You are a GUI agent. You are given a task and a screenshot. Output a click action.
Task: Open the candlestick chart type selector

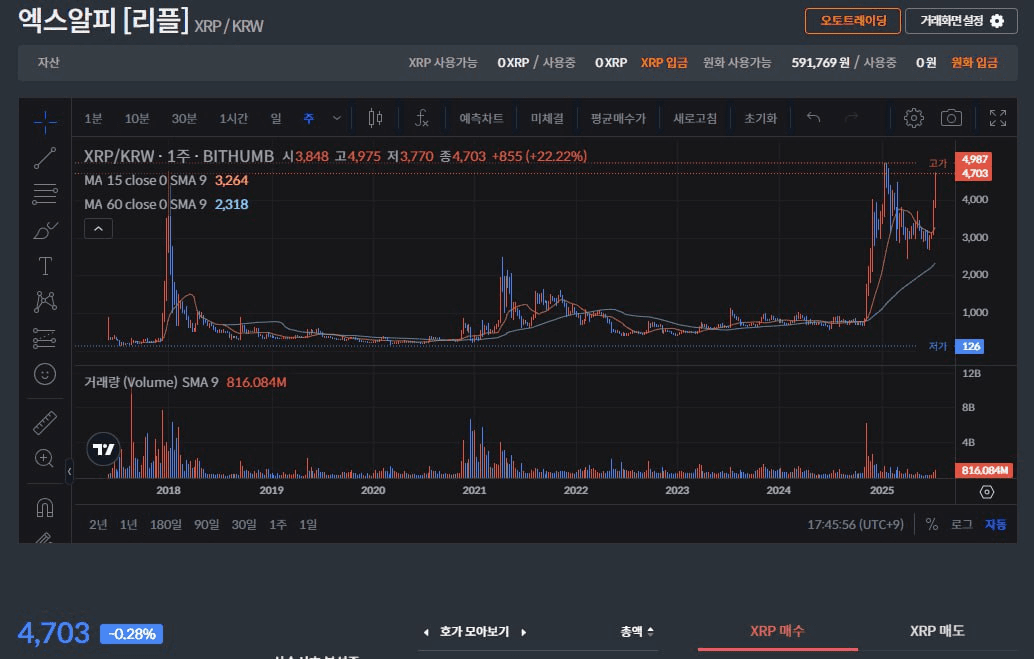tap(375, 118)
